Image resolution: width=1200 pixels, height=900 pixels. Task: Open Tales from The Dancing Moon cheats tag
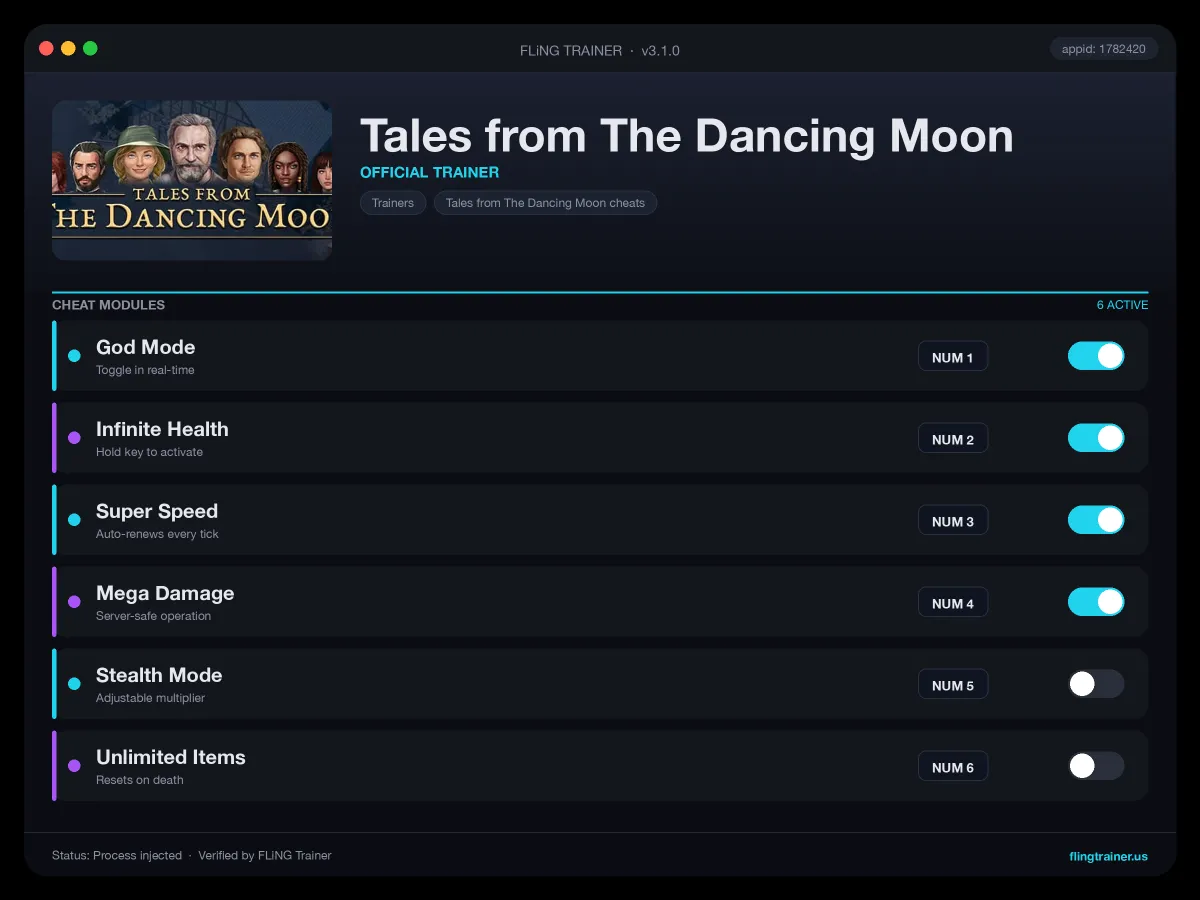click(x=545, y=203)
